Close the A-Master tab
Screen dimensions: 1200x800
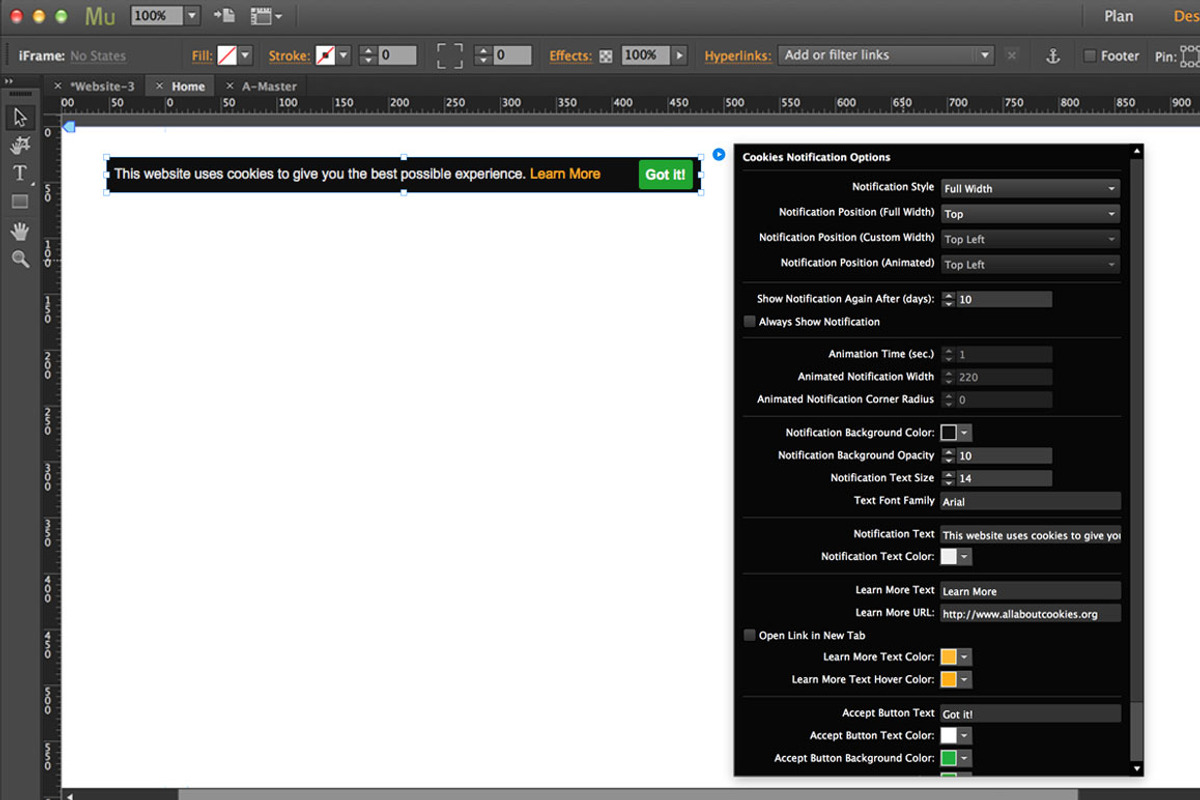tap(230, 86)
